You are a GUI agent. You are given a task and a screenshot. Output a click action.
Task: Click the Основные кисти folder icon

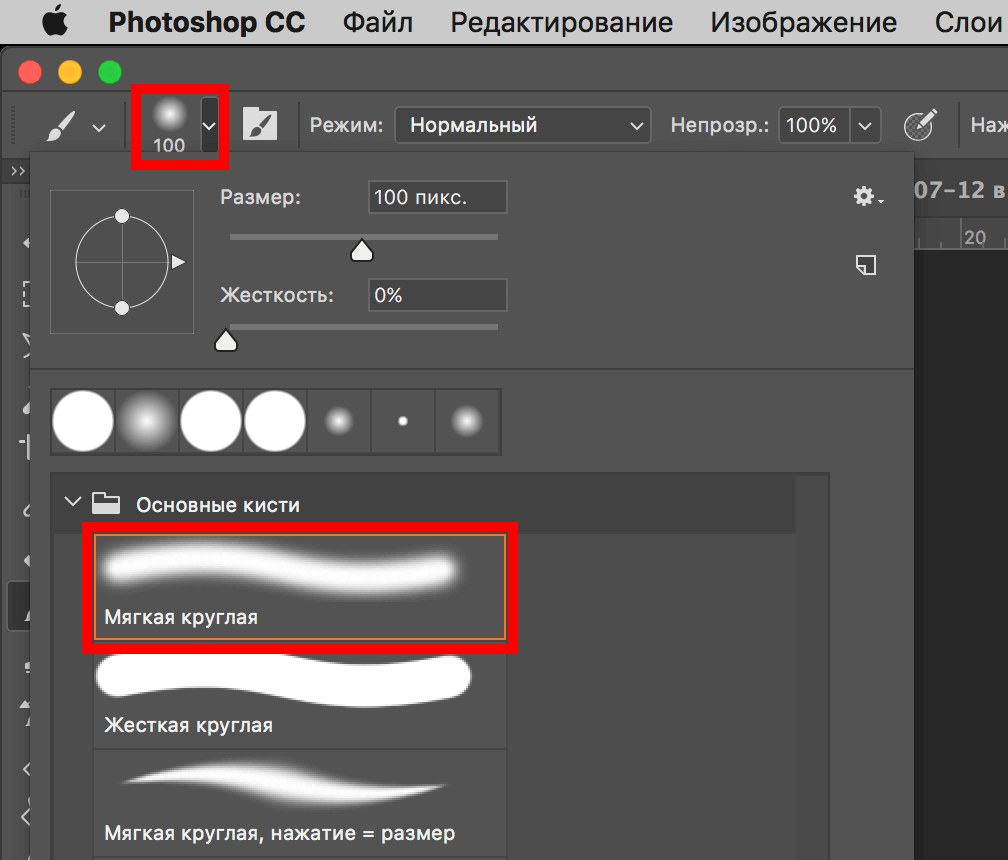click(x=106, y=503)
